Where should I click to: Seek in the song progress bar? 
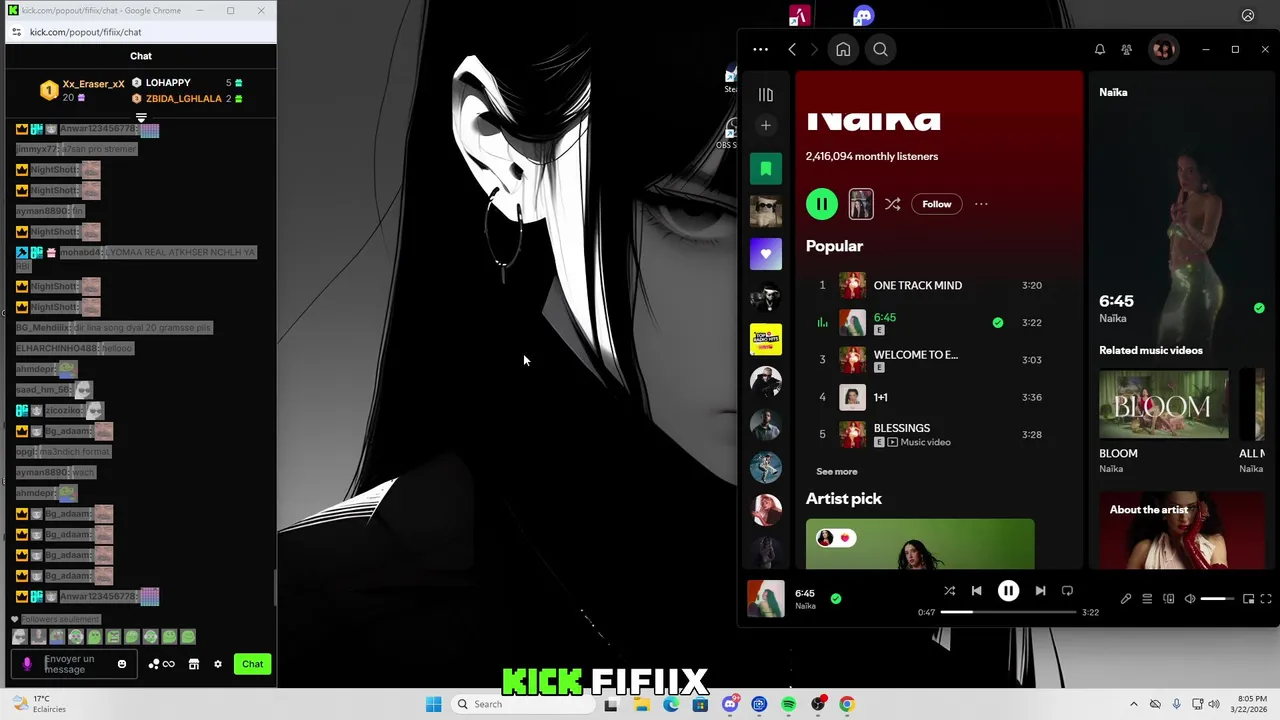coord(1008,612)
